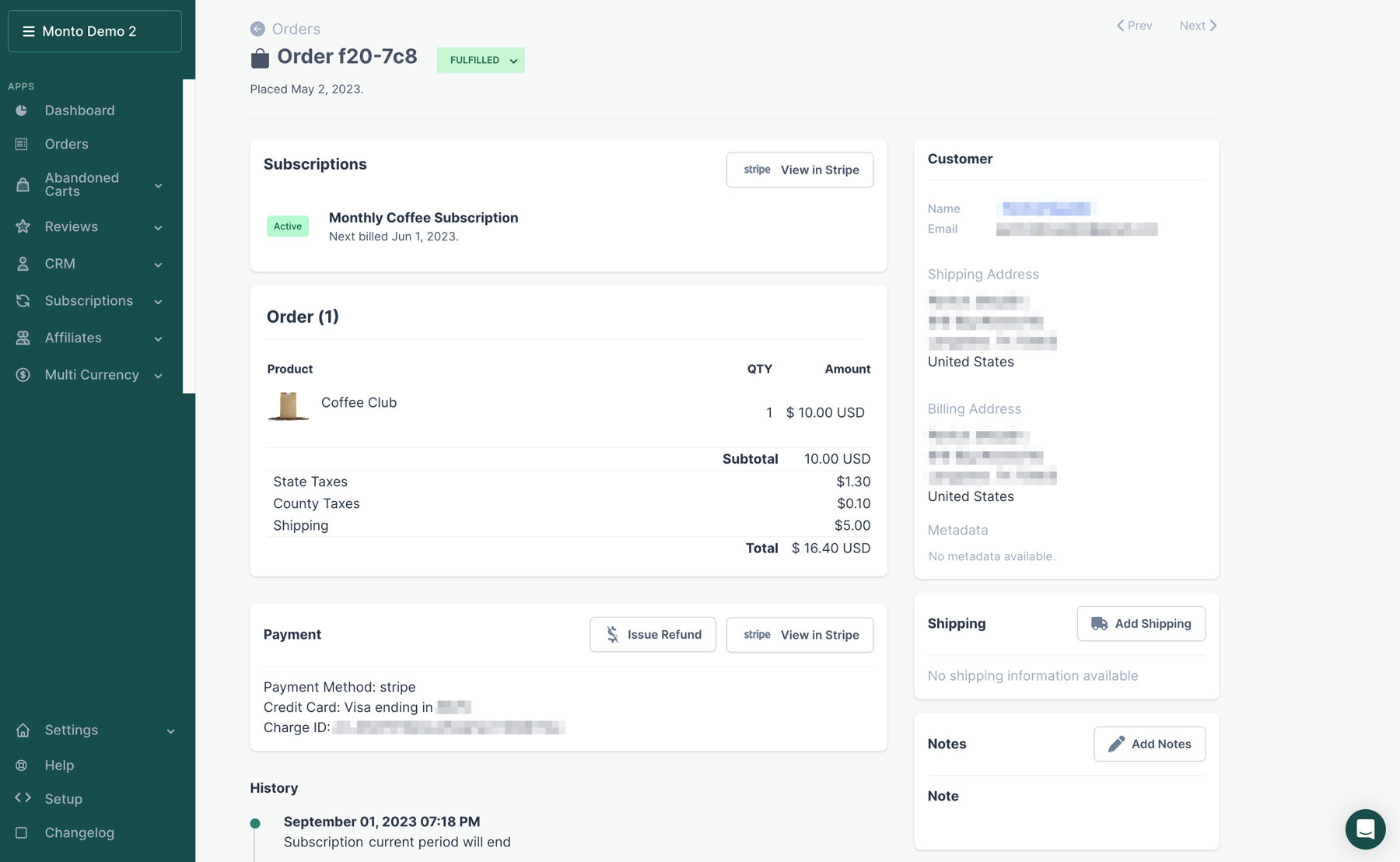Viewport: 1400px width, 862px height.
Task: Click the Affiliates people icon
Action: click(23, 338)
